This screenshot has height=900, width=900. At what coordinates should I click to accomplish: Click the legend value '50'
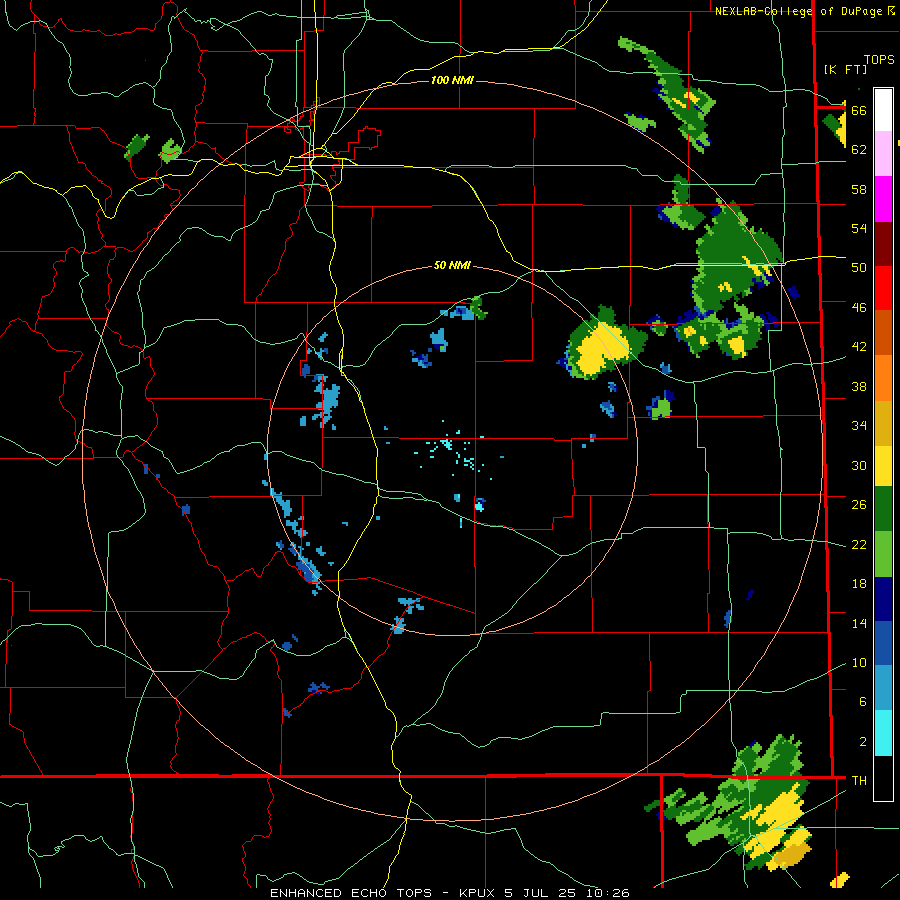coord(859,267)
